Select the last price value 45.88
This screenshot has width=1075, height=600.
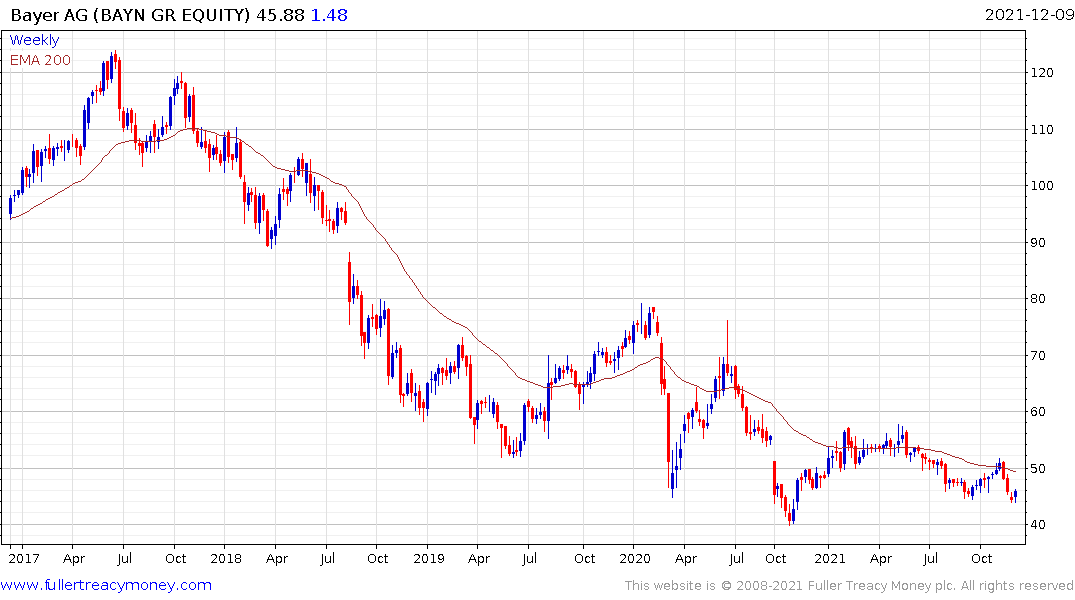coord(280,15)
